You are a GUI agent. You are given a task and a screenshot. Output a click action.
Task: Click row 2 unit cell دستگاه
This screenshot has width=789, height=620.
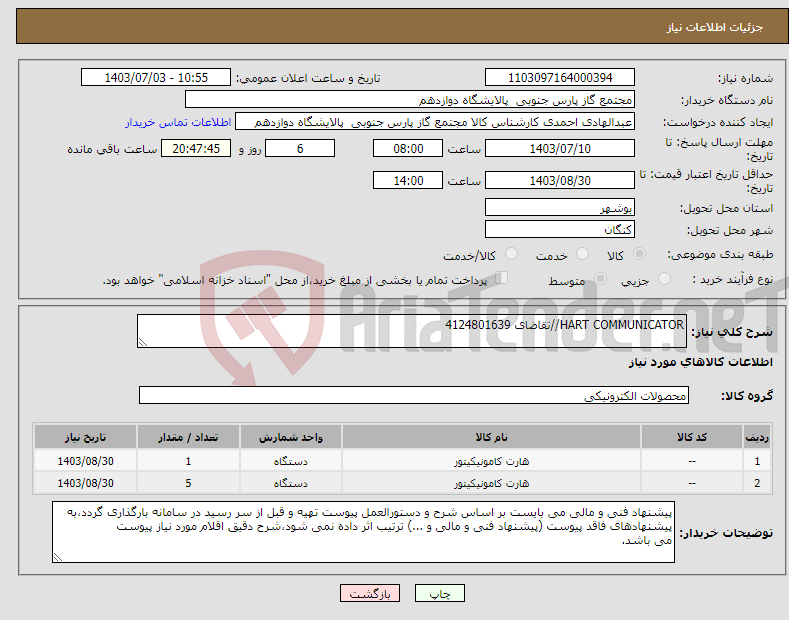(x=291, y=483)
